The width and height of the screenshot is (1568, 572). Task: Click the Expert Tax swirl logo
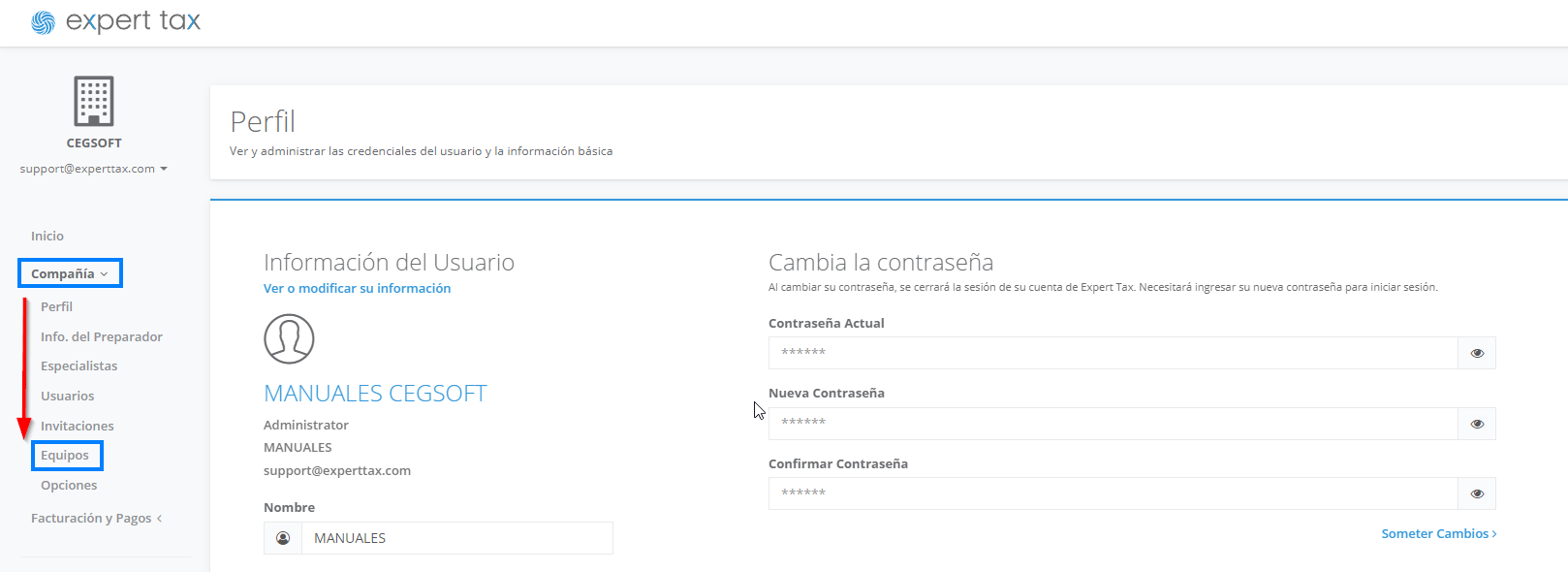(x=44, y=22)
